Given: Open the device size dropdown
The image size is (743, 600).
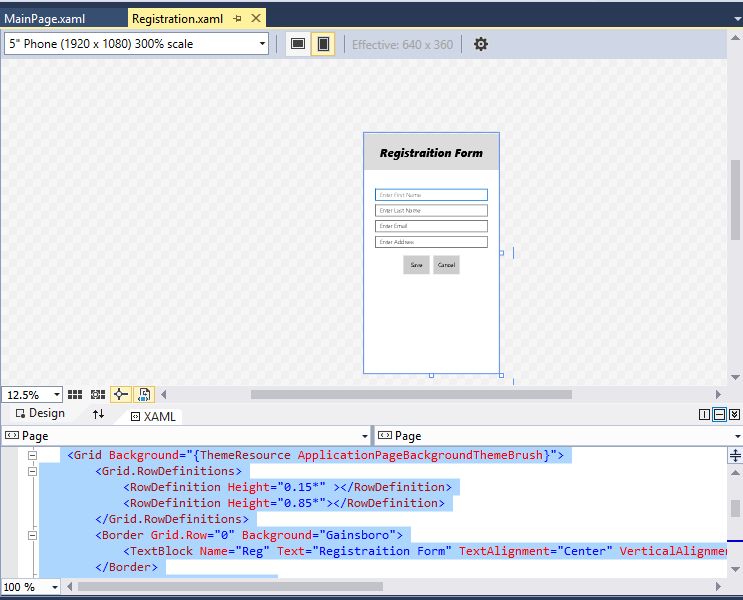Looking at the screenshot, I should [263, 44].
